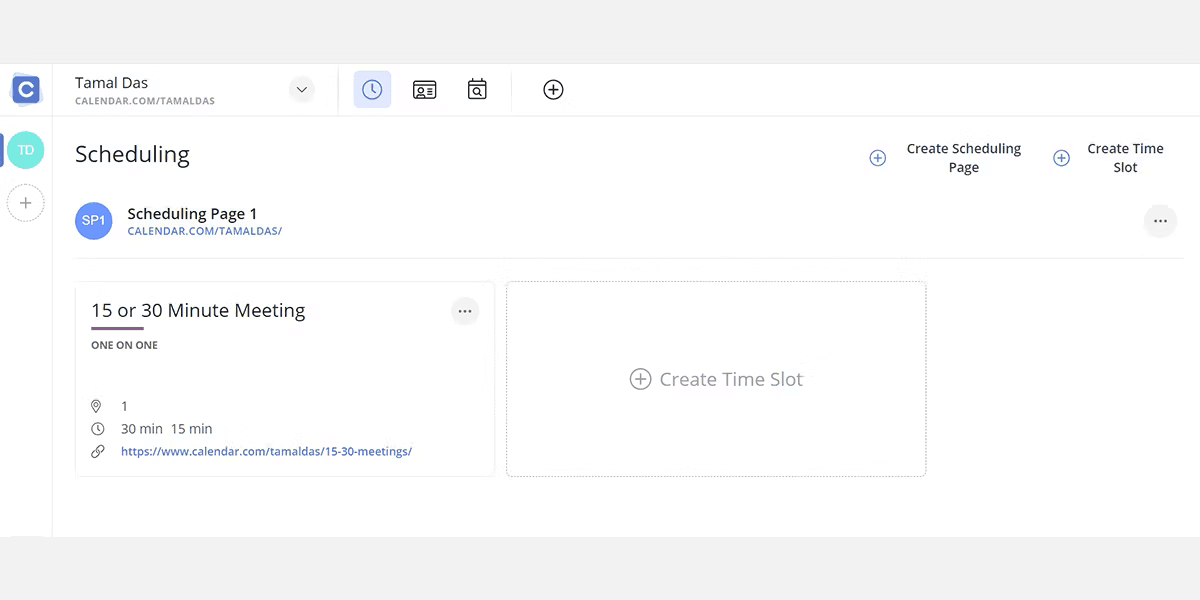The width and height of the screenshot is (1200, 600).
Task: Open the 15 or 30 Minute Meeting card title
Action: (x=198, y=310)
